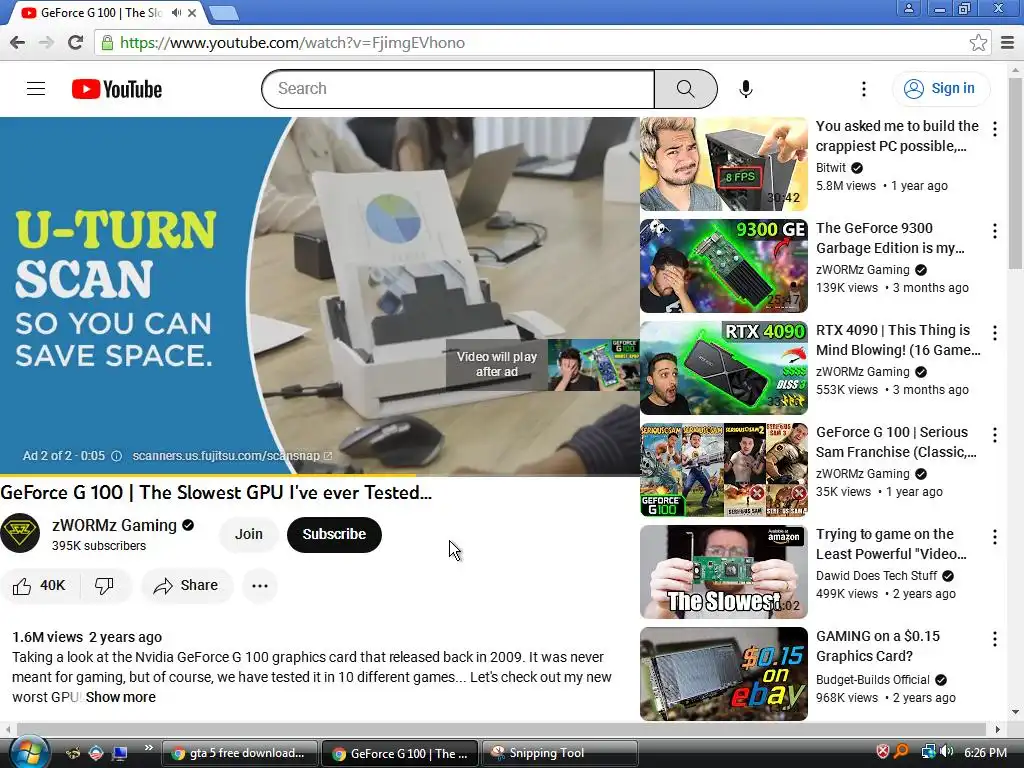This screenshot has height=768, width=1024.
Task: Open Budget-Builds Official channel name
Action: click(872, 680)
